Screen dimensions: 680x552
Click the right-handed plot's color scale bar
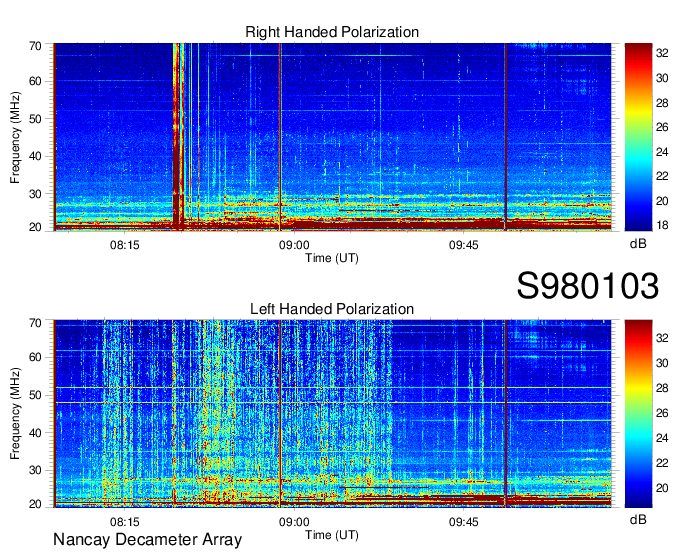pyautogui.click(x=638, y=137)
